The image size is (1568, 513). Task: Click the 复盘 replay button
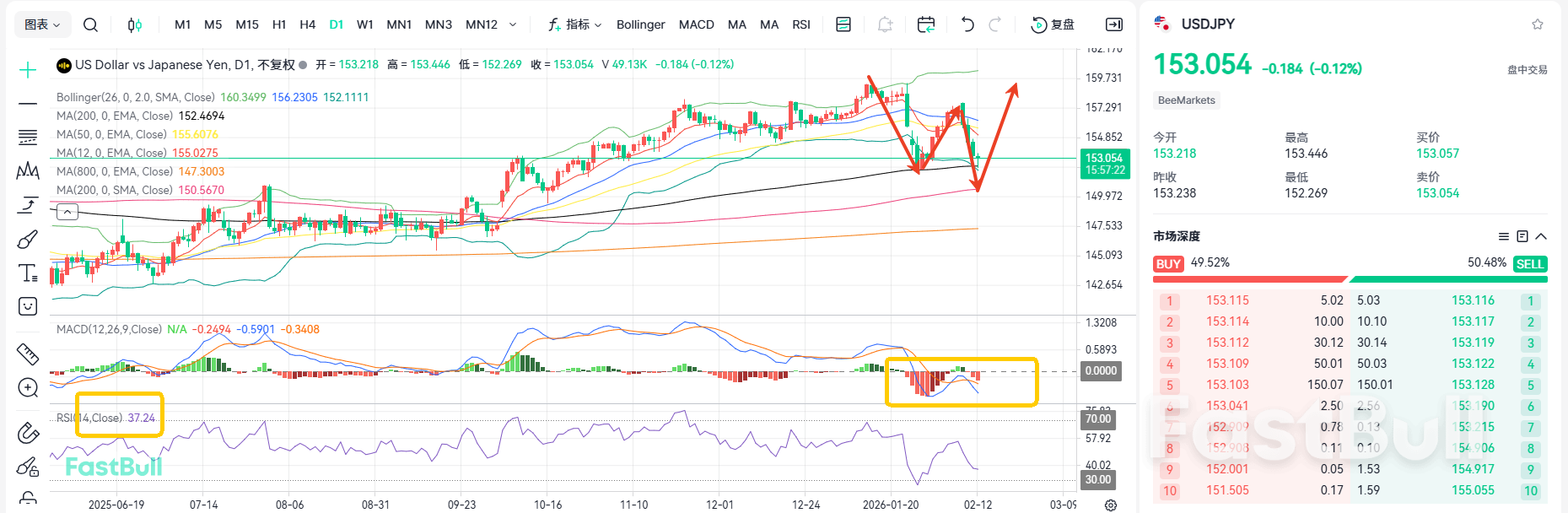point(1053,24)
